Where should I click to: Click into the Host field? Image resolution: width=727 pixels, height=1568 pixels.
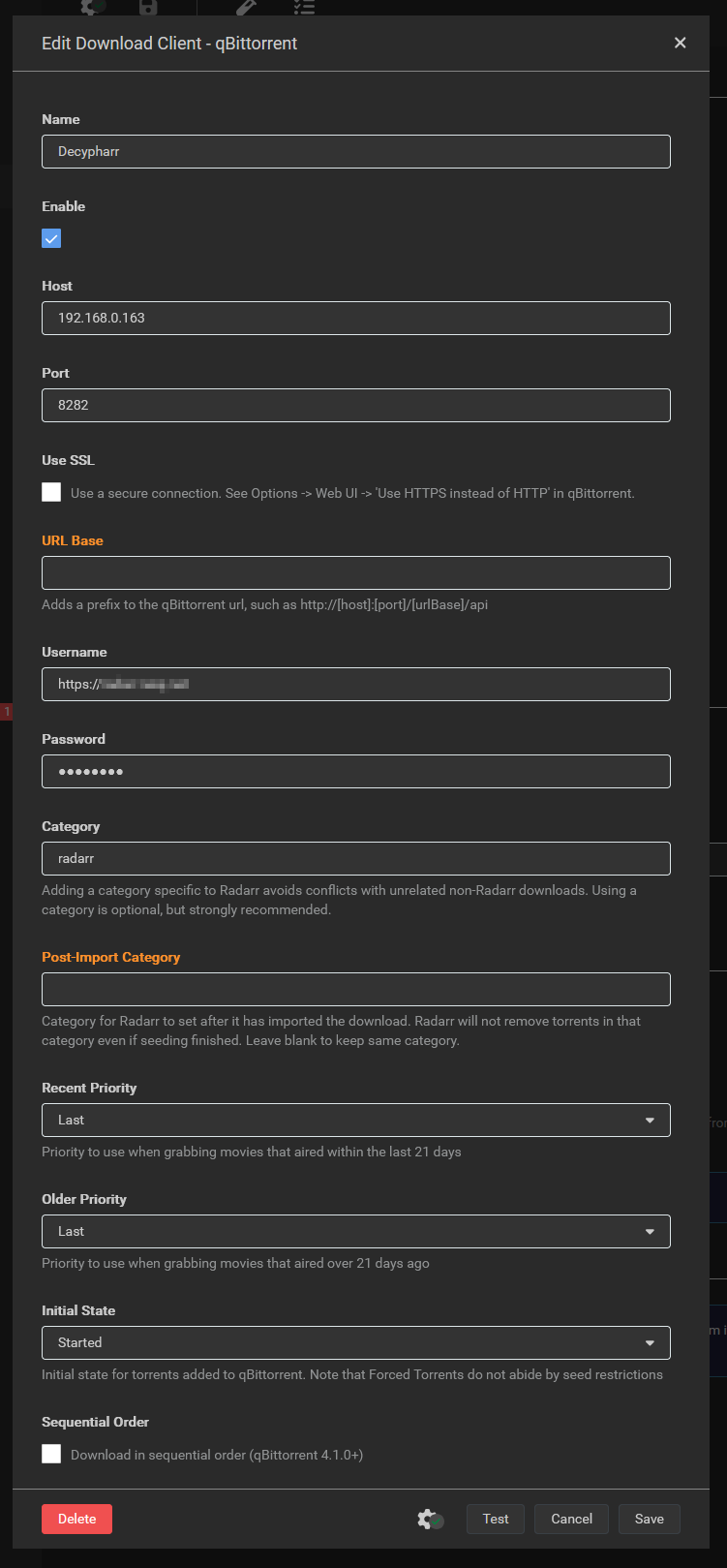coord(356,318)
